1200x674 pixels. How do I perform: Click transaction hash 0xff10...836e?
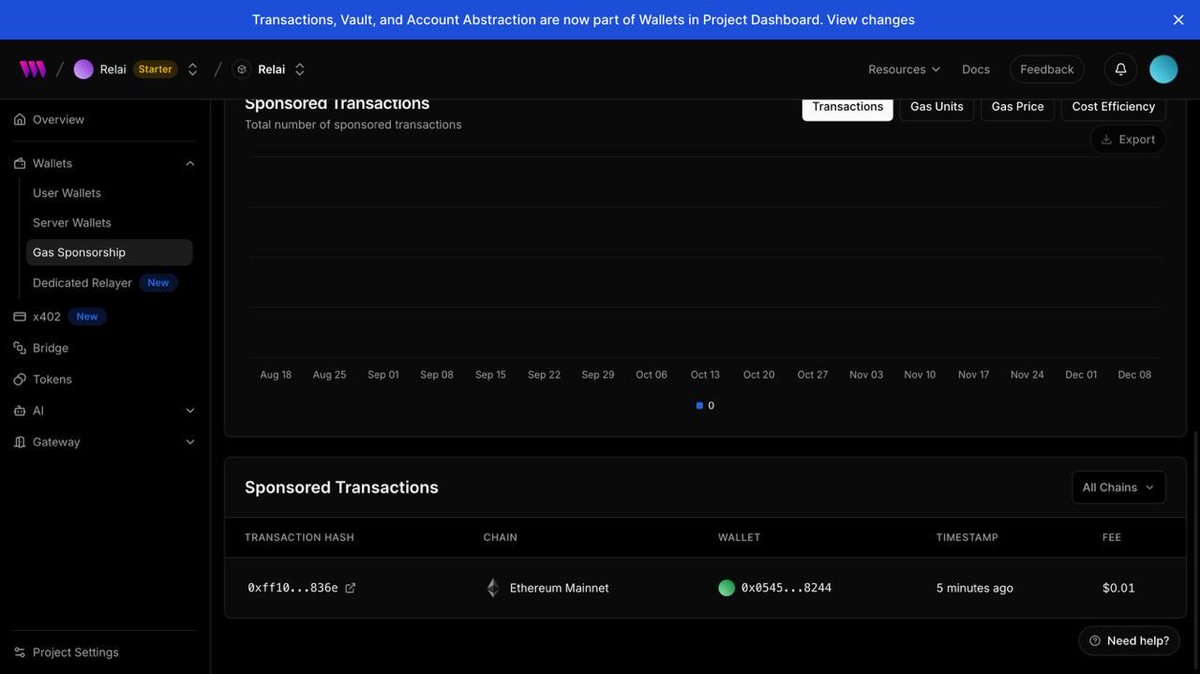293,588
